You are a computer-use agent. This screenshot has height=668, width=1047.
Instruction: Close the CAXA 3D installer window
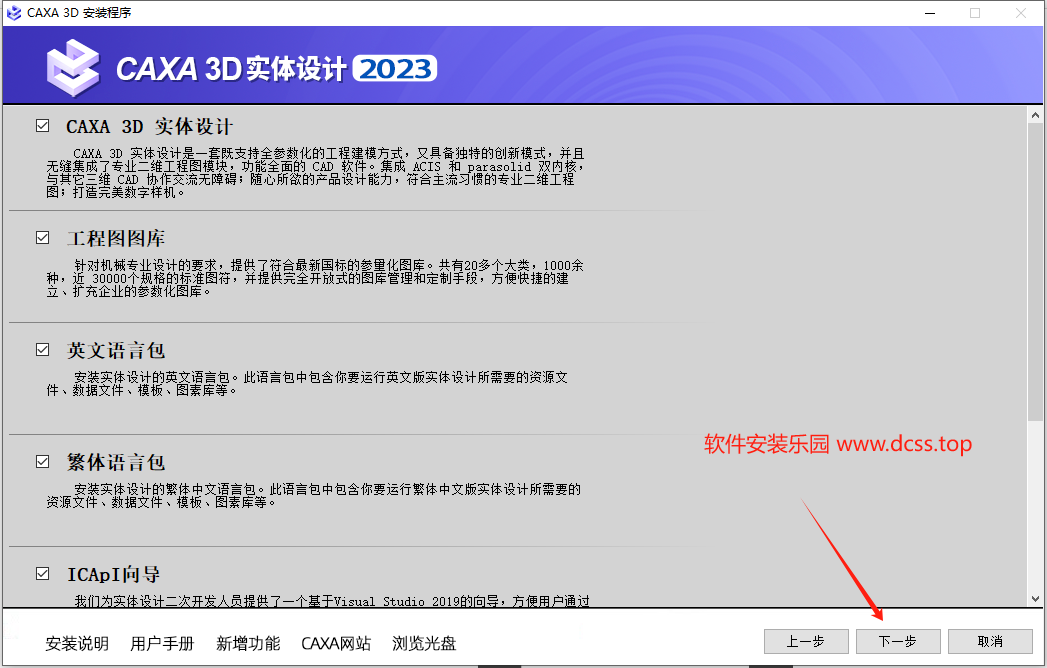point(1021,13)
